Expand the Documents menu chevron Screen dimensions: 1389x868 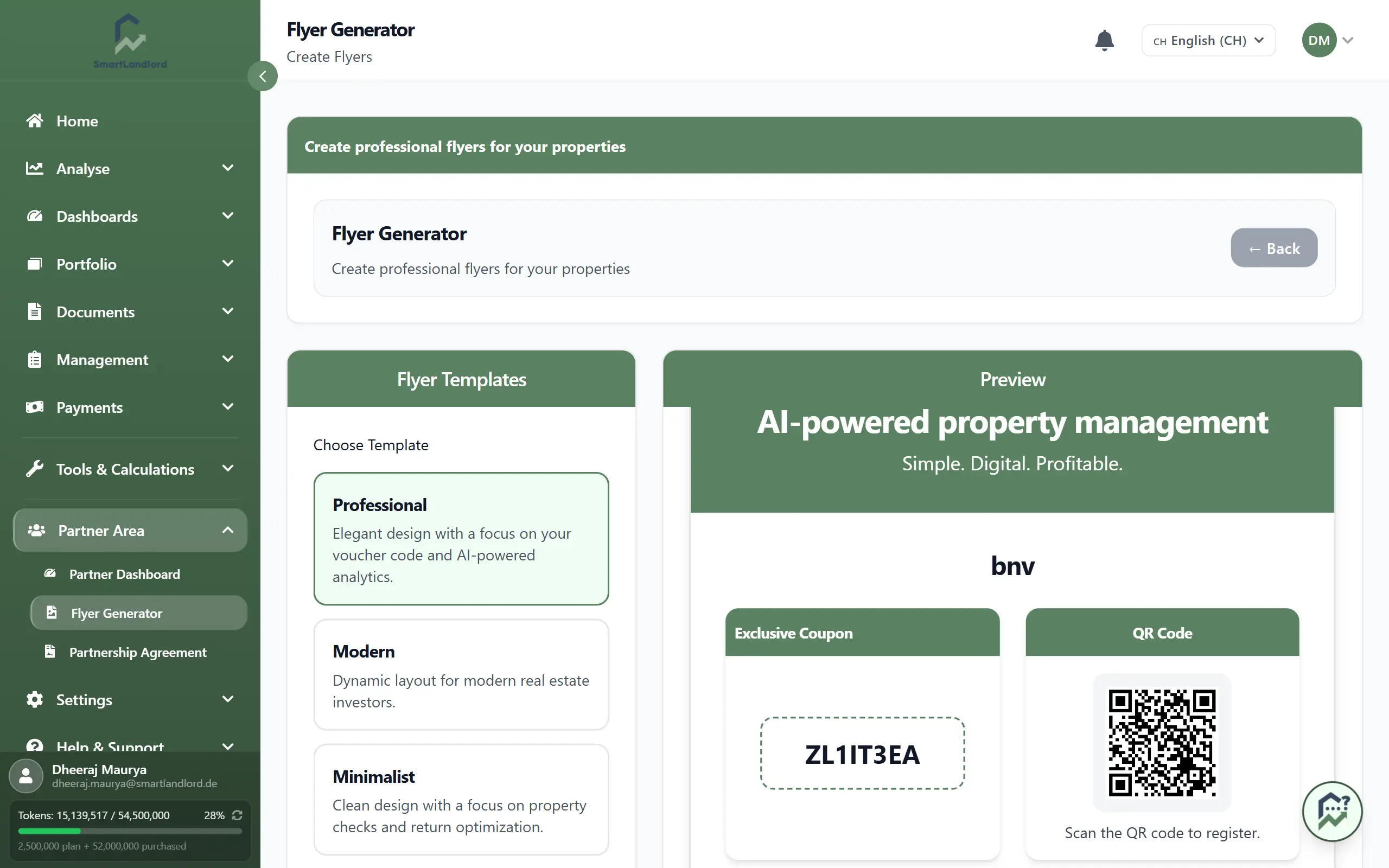(x=228, y=310)
